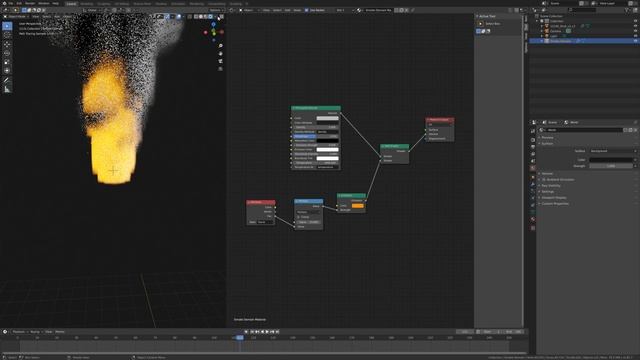Screen dimensions: 640x360
Task: Select the Rotate tool in viewport toolbar
Action: (x=7, y=53)
